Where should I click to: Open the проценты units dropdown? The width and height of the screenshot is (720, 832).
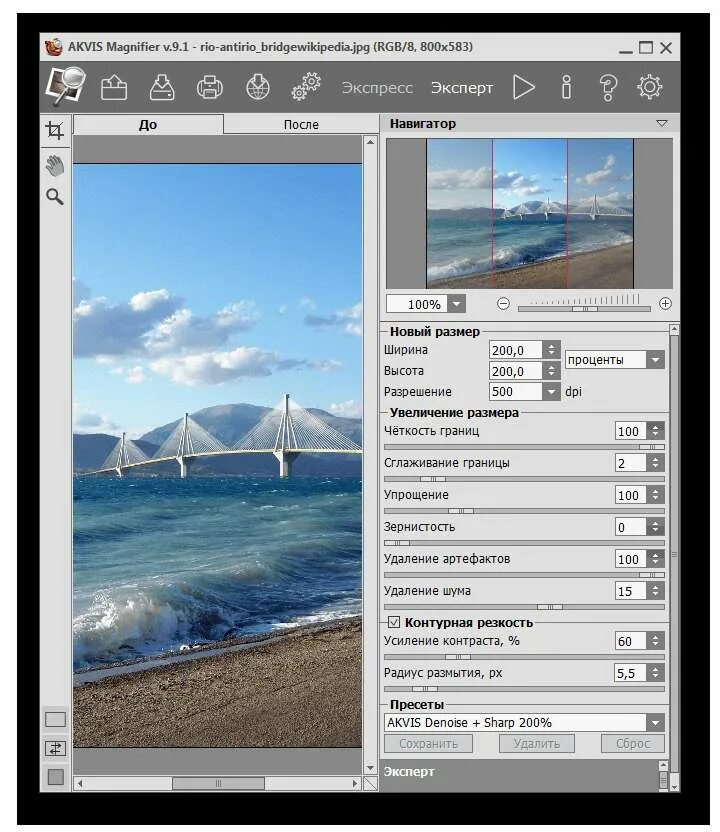(x=656, y=360)
